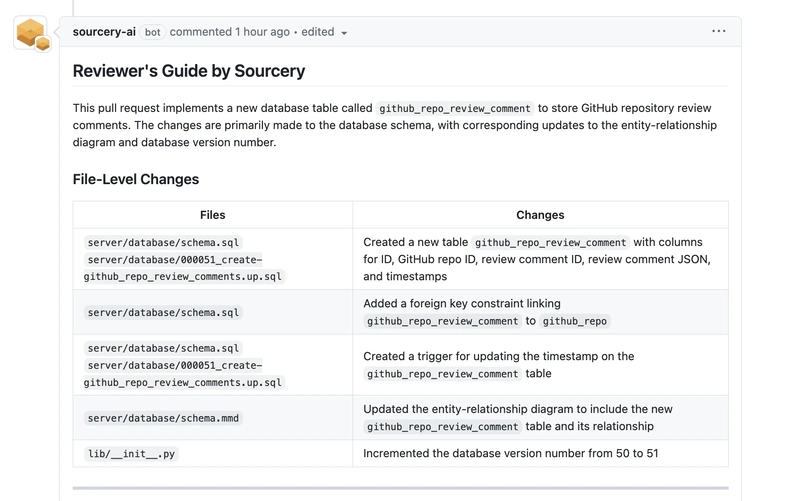Click the Files column header

[x=212, y=215]
